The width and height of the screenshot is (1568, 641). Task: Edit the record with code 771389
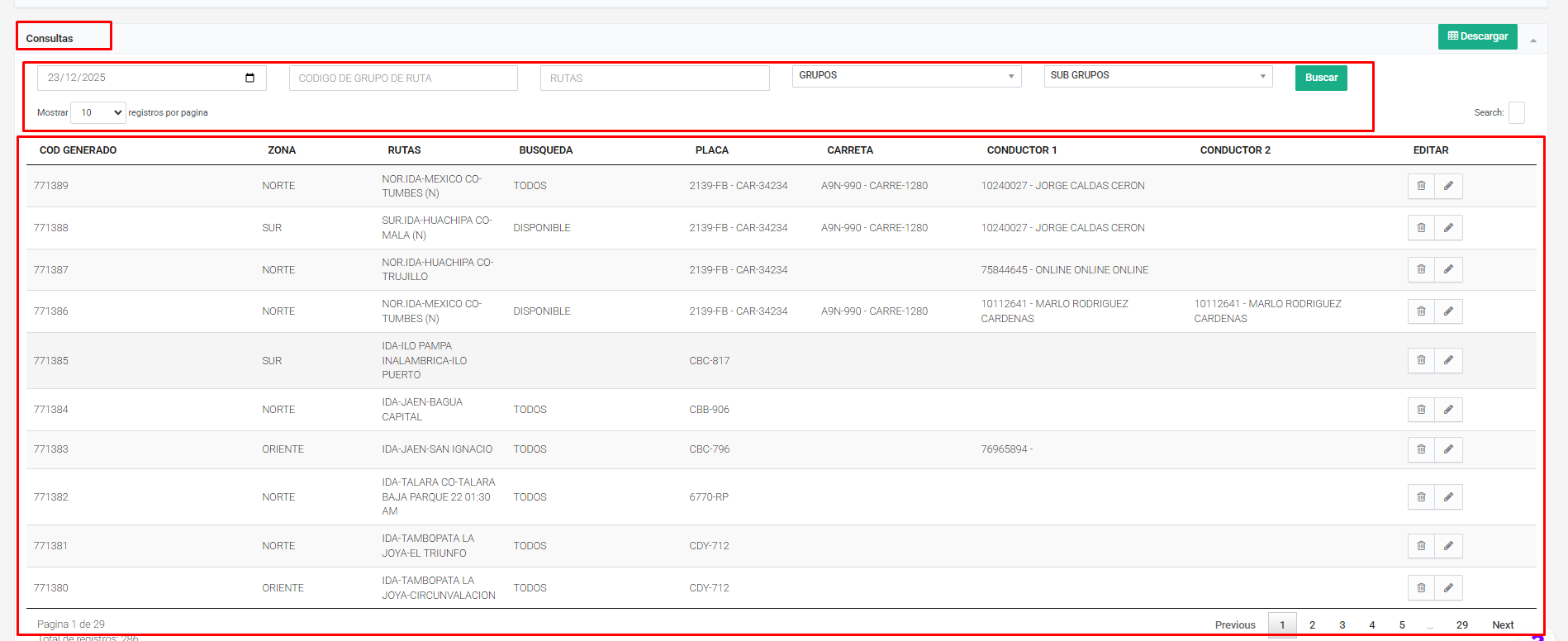click(1448, 186)
